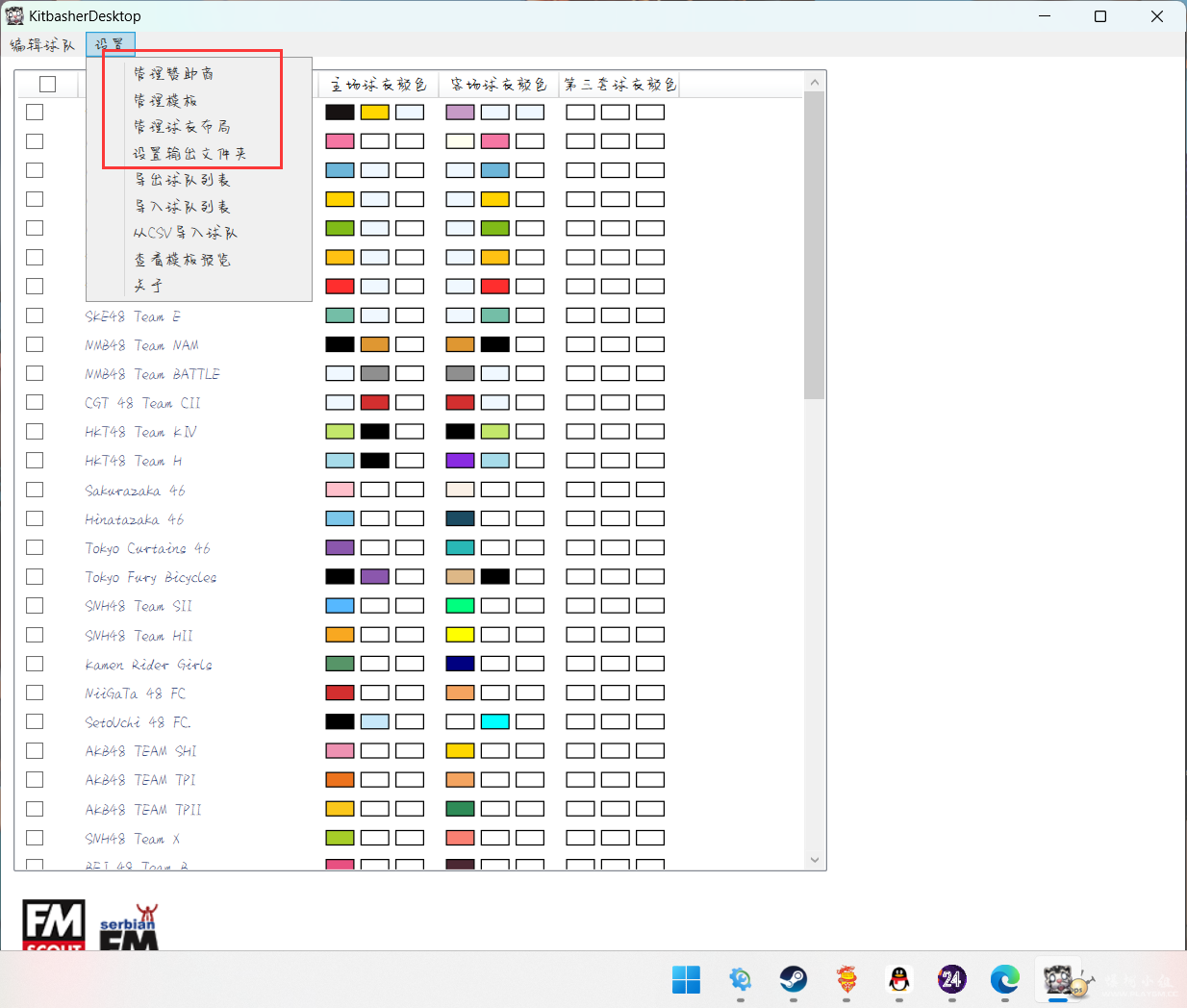Open the Windows Start menu

click(x=686, y=979)
